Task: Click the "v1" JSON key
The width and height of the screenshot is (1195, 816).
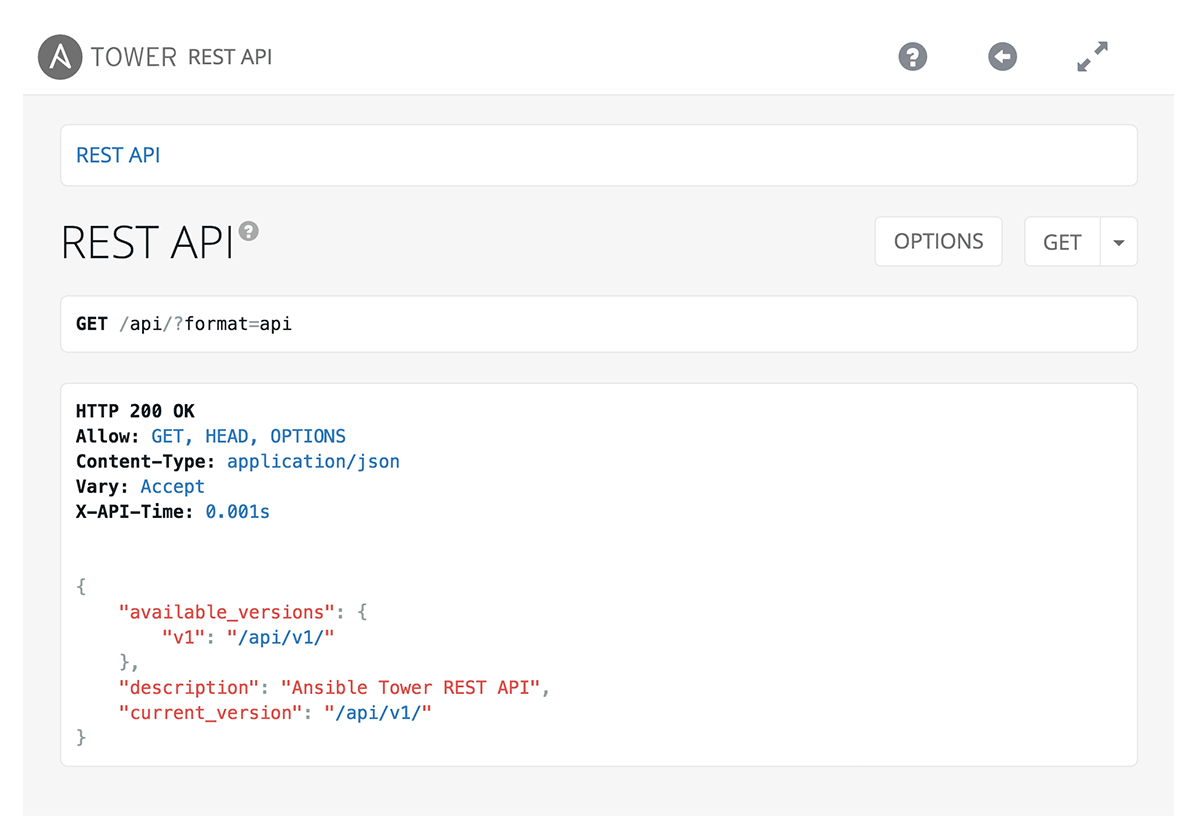Action: pyautogui.click(x=183, y=637)
